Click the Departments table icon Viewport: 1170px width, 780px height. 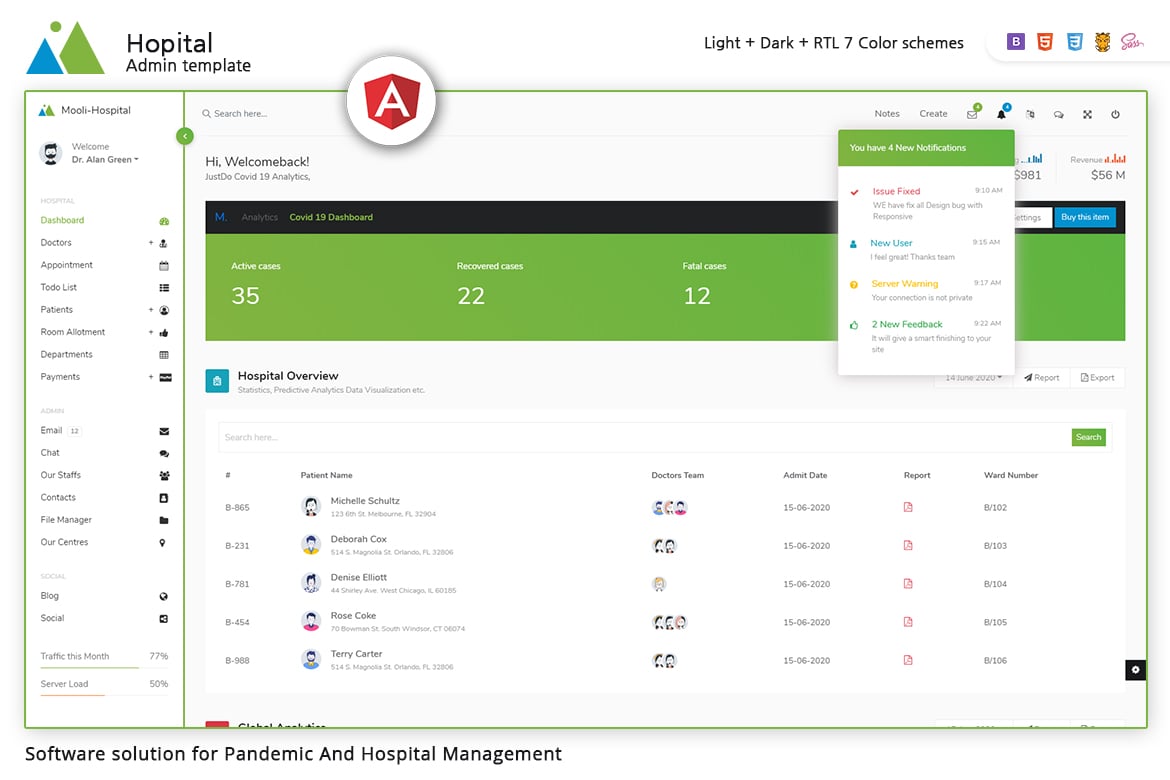click(x=164, y=355)
